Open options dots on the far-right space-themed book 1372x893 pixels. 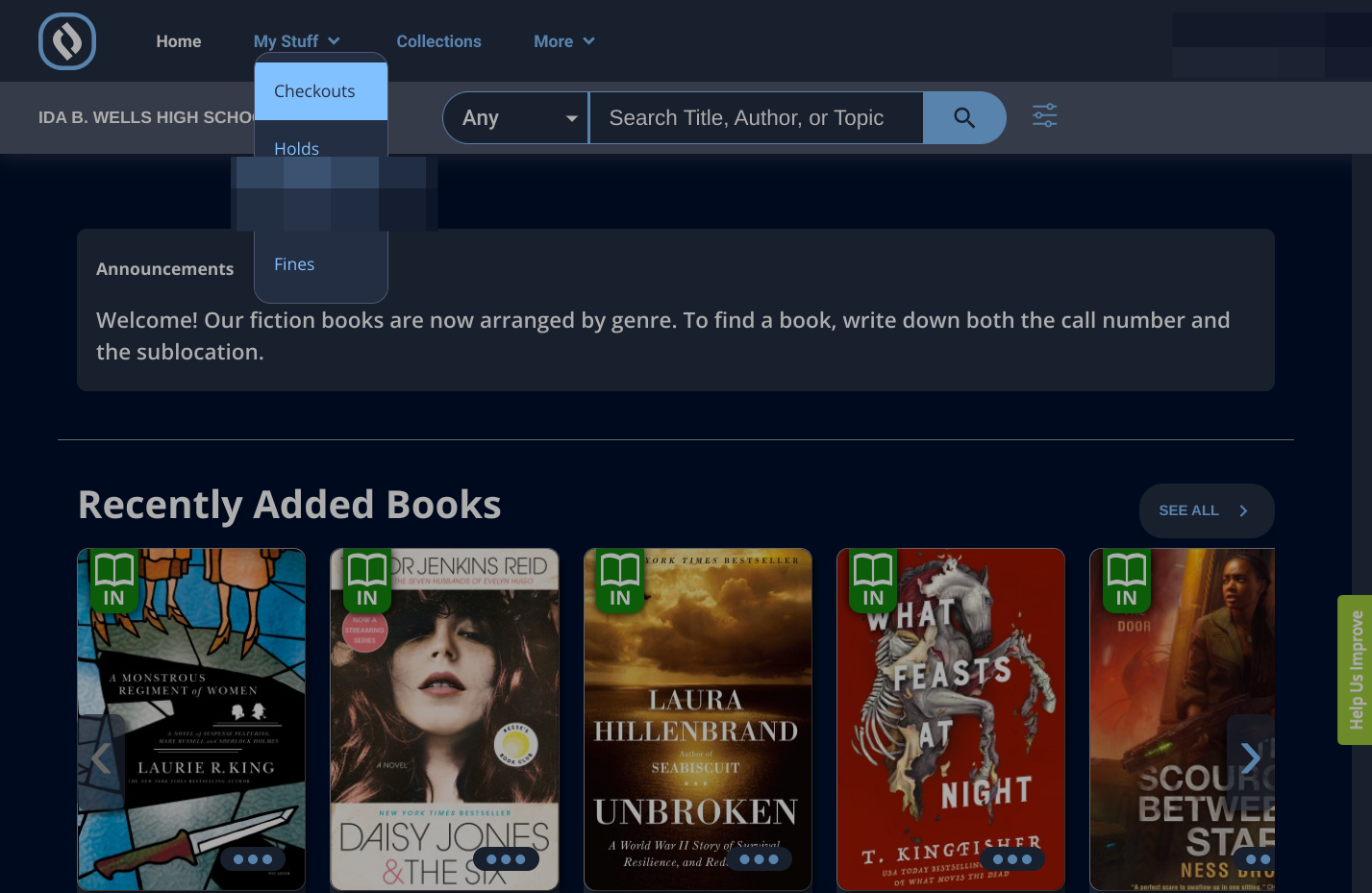point(1254,859)
